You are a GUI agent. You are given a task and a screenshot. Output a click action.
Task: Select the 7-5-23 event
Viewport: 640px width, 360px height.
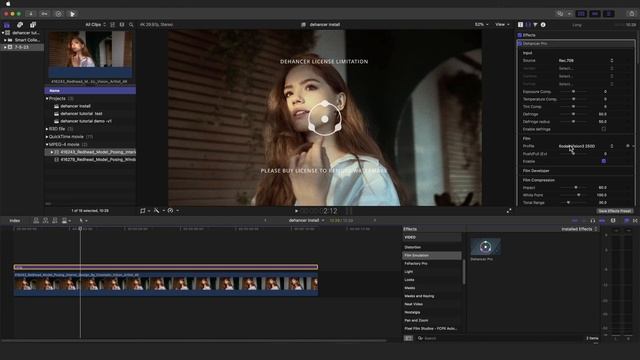click(22, 47)
